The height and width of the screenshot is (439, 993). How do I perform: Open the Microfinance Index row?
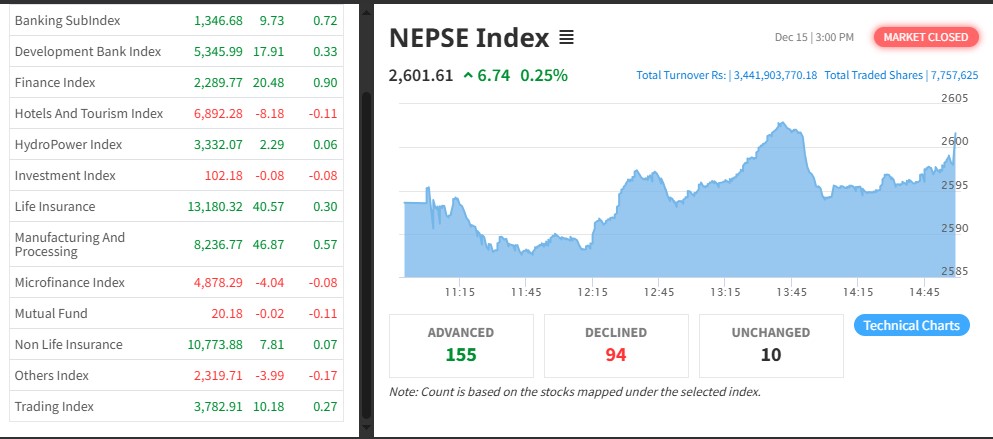tap(69, 282)
